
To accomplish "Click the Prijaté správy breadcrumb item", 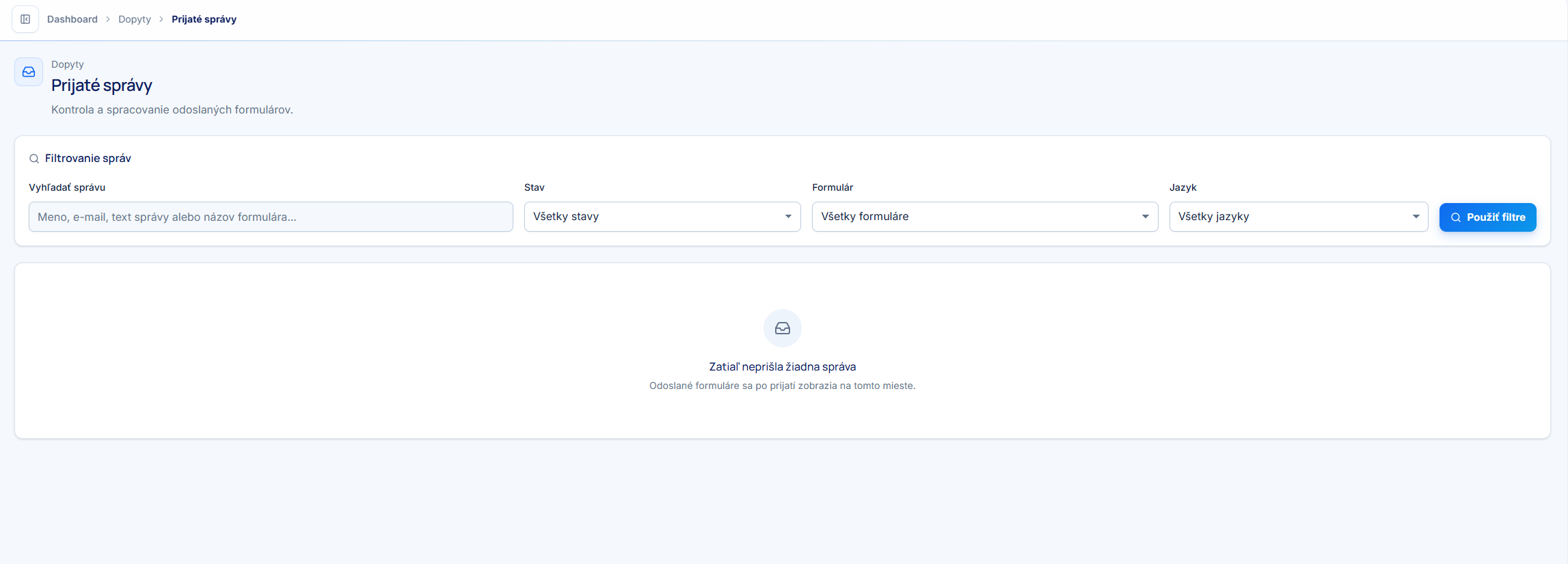I will tap(204, 19).
